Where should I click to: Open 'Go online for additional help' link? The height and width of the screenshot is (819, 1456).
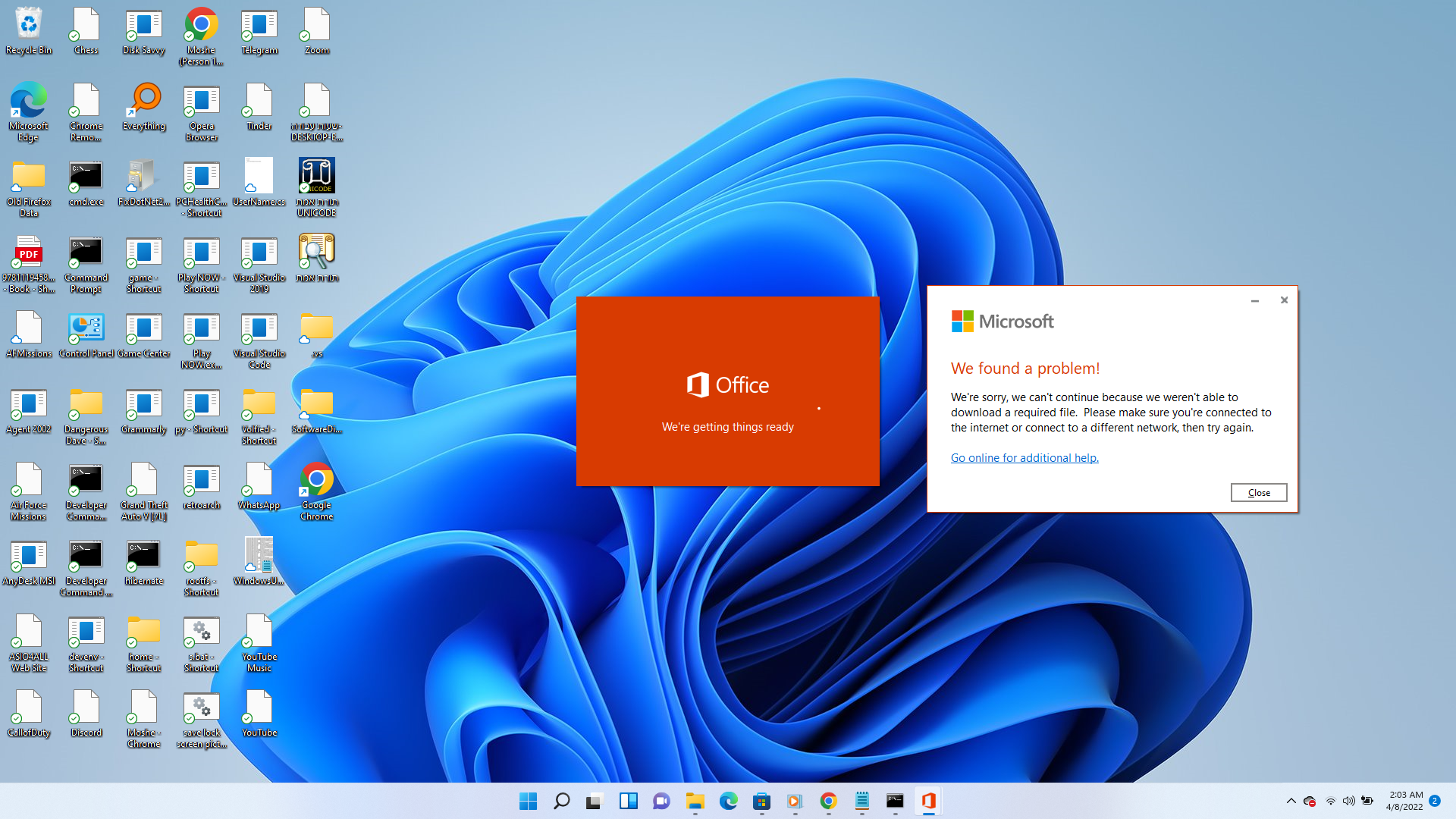pyautogui.click(x=1025, y=458)
